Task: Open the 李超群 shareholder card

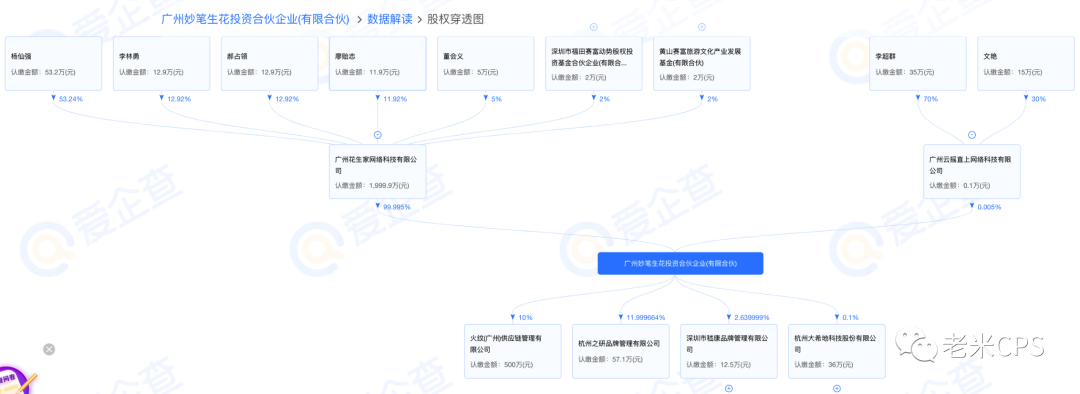Action: 917,63
